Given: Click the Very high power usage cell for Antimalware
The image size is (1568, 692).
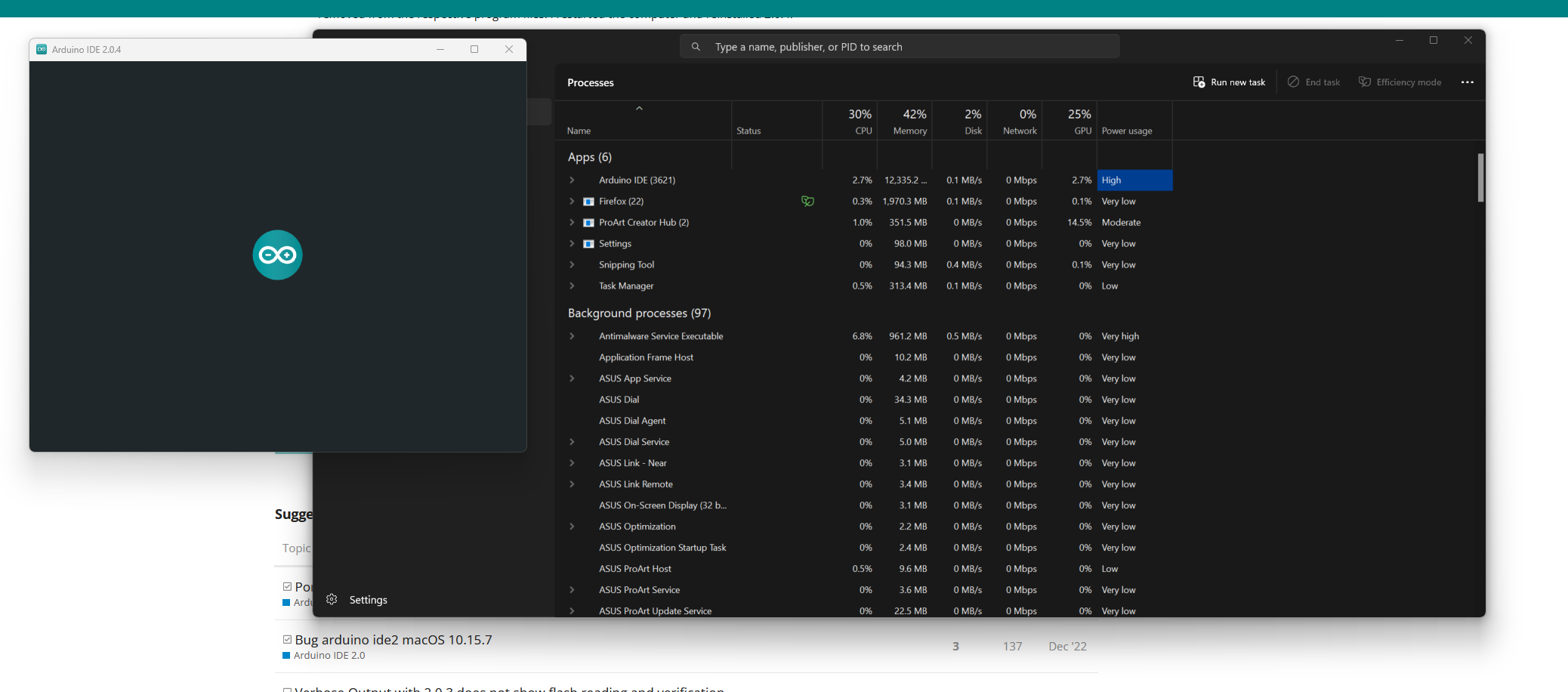Looking at the screenshot, I should pos(1120,336).
